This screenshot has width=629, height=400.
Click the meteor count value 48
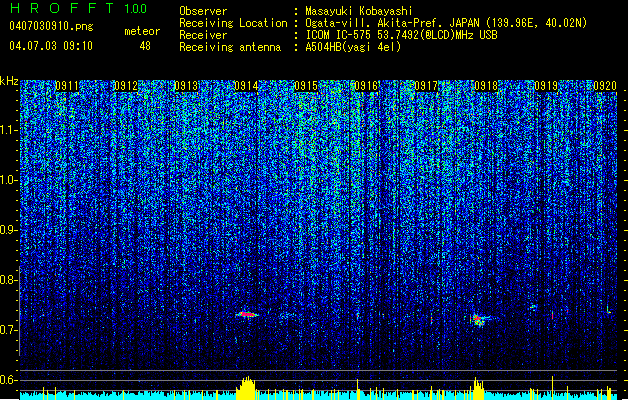pyautogui.click(x=145, y=46)
